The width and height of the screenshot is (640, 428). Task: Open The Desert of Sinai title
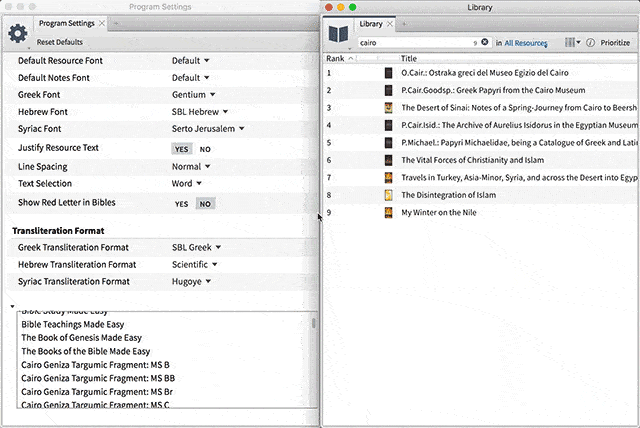coord(519,108)
